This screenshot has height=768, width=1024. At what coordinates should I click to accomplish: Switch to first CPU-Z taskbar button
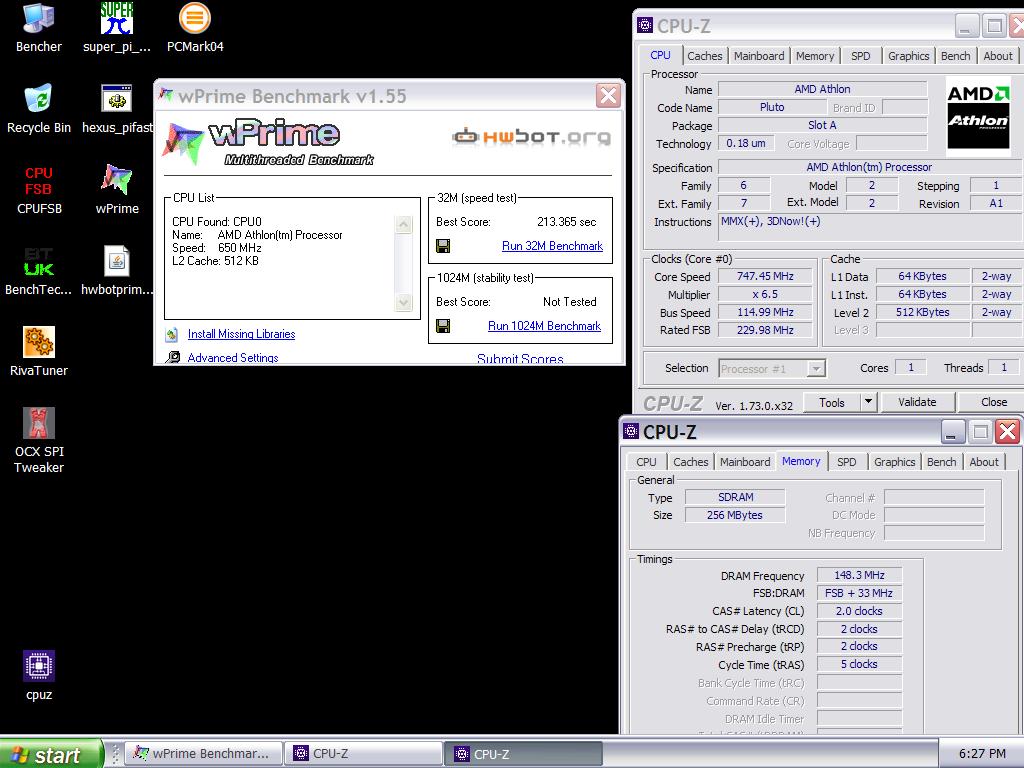[x=363, y=754]
